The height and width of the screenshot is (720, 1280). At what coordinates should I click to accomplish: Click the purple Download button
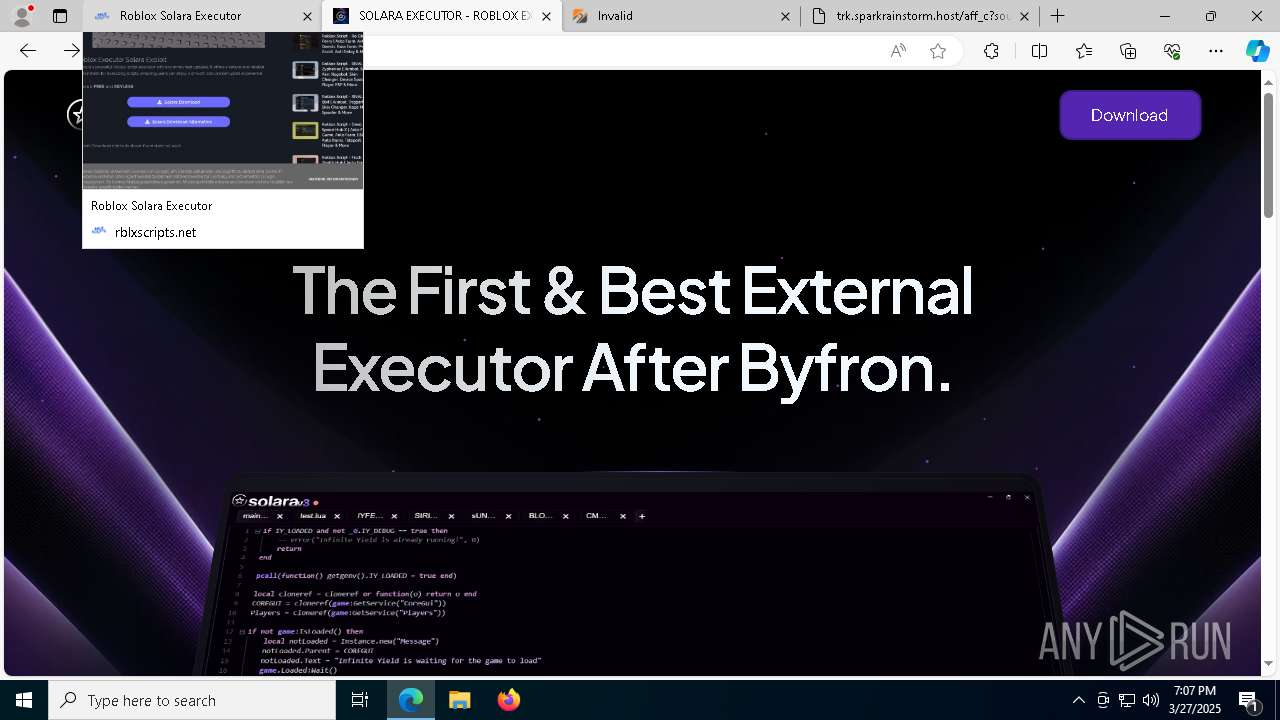pos(1130,115)
